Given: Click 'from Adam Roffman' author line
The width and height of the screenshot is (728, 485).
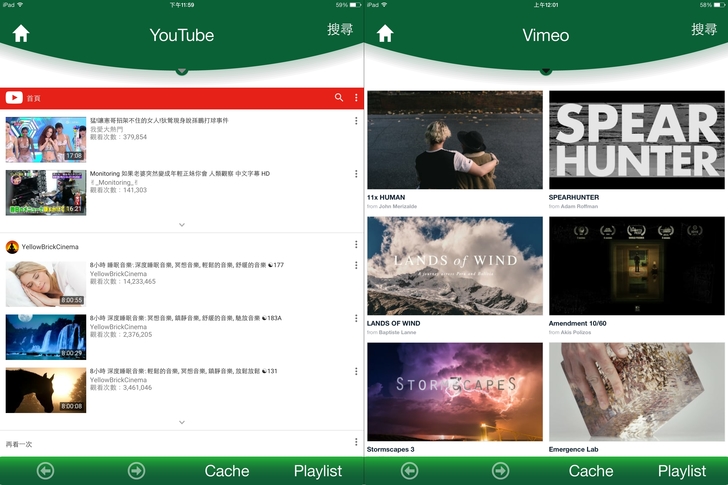Looking at the screenshot, I should click(x=573, y=206).
